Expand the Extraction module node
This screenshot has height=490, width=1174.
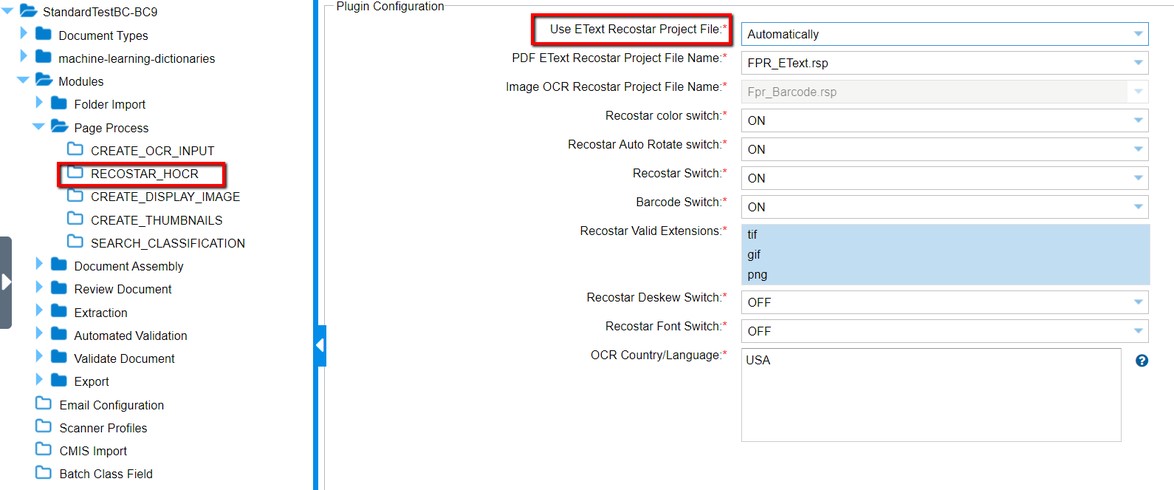[39, 312]
